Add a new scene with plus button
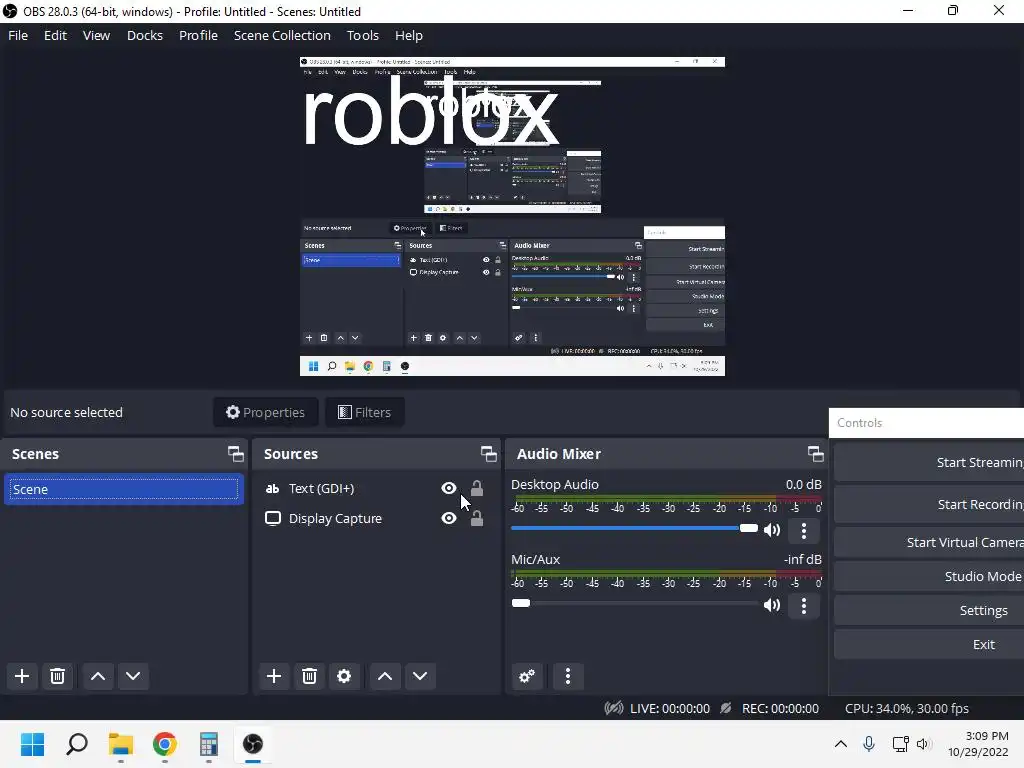The image size is (1024, 768). pos(22,676)
